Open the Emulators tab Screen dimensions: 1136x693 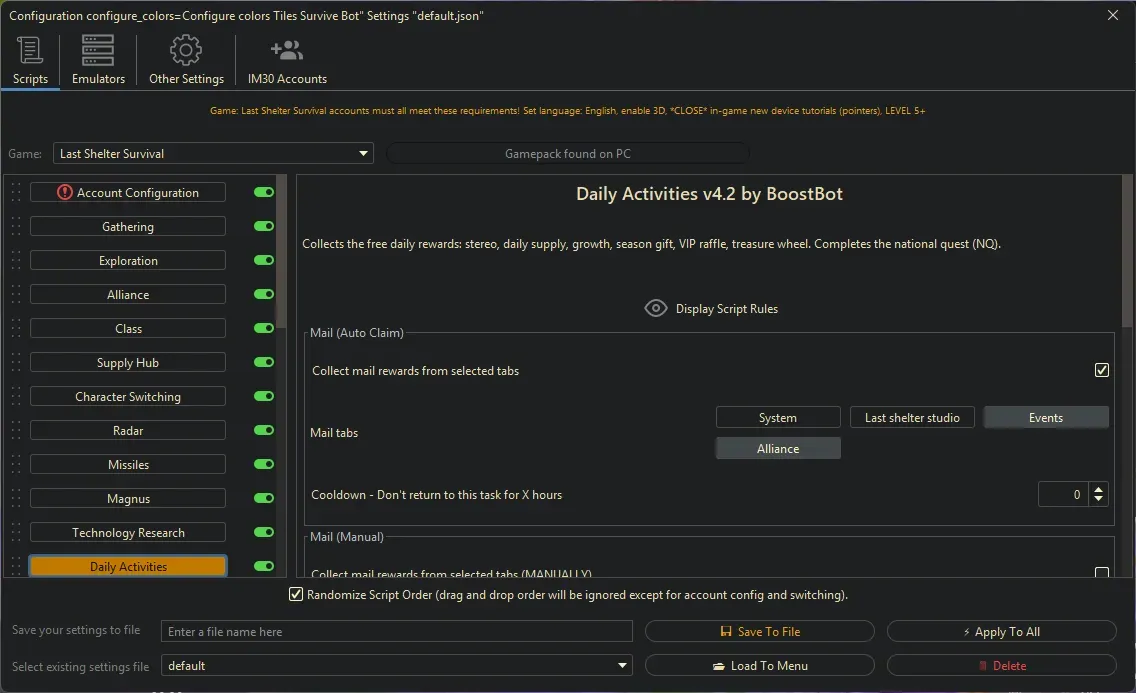coord(98,61)
